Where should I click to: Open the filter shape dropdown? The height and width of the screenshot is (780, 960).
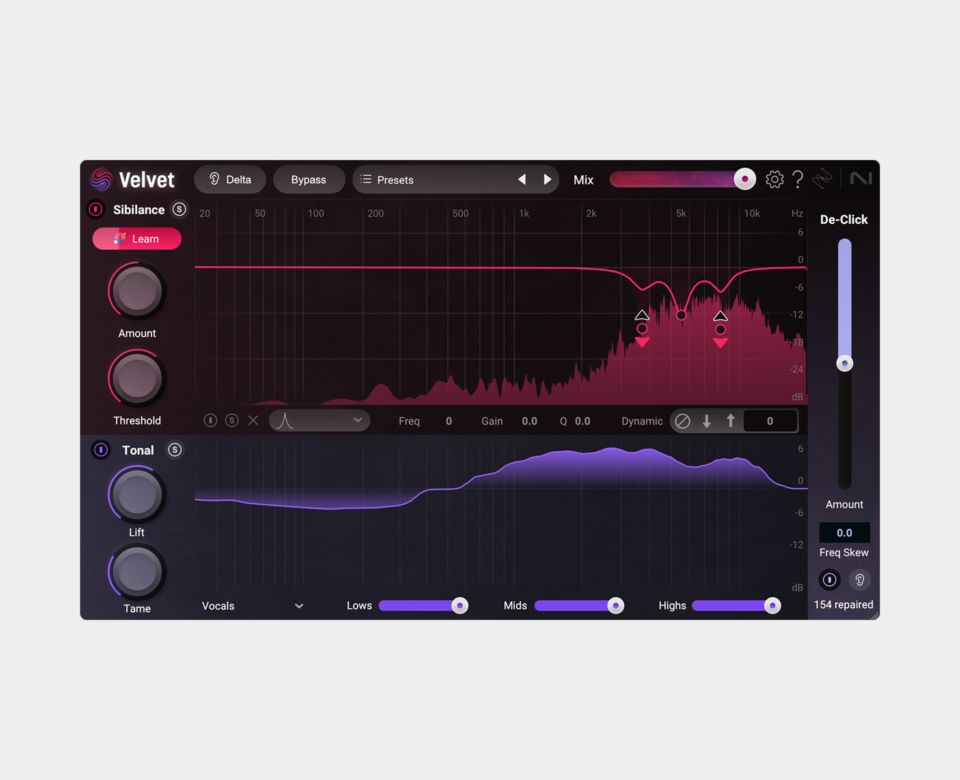click(x=319, y=421)
